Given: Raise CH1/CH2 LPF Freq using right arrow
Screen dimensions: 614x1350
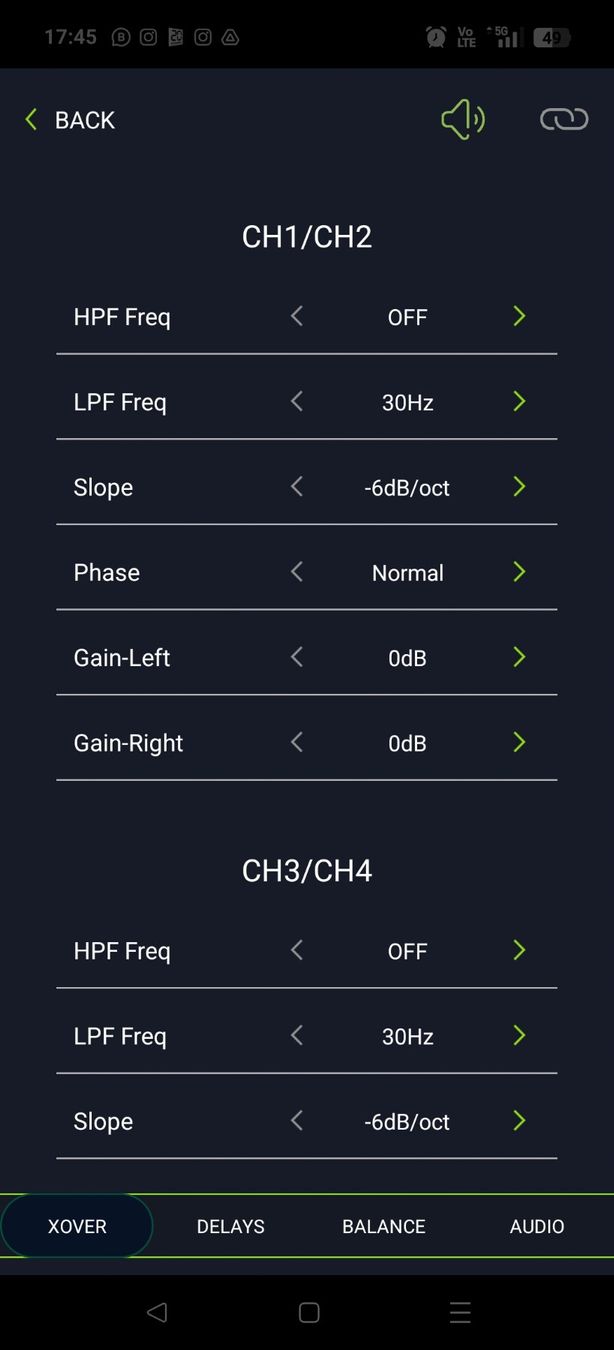Looking at the screenshot, I should point(519,402).
